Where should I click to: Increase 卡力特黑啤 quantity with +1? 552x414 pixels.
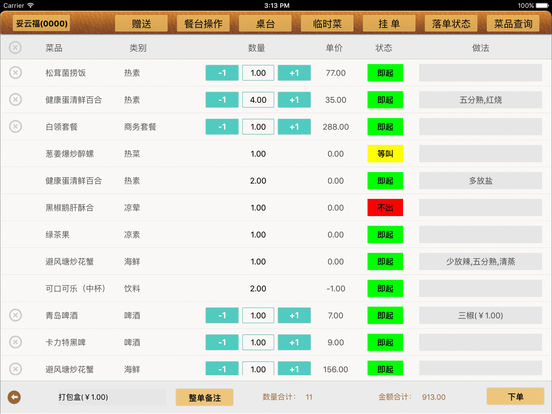(294, 342)
